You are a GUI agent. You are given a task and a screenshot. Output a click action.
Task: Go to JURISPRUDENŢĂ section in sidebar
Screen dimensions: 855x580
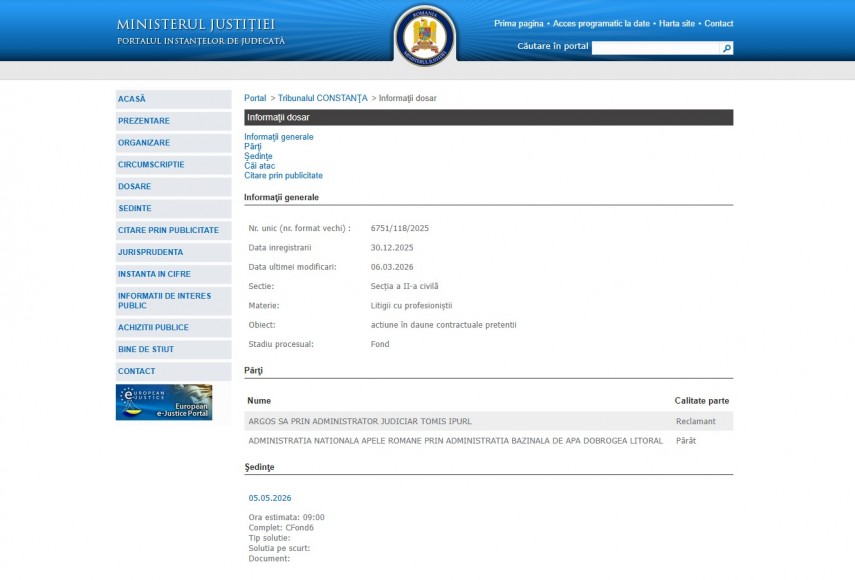(x=150, y=252)
